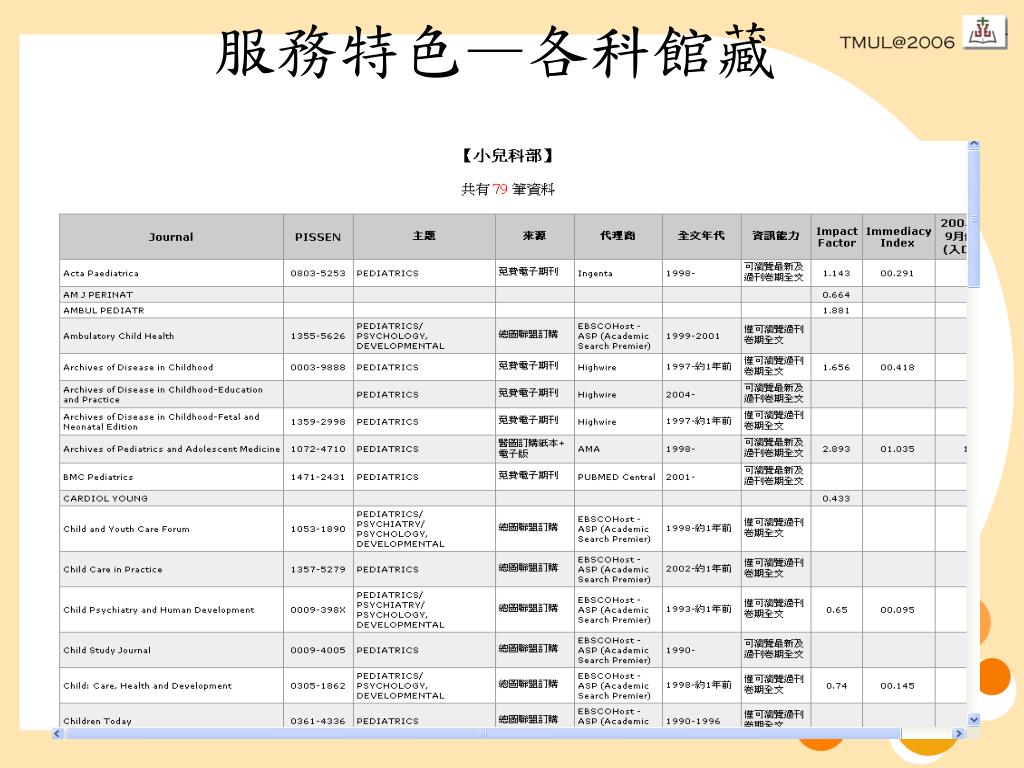Screen dimensions: 1024x768
Task: Click the 小兒科部 department heading
Action: pyautogui.click(x=508, y=155)
